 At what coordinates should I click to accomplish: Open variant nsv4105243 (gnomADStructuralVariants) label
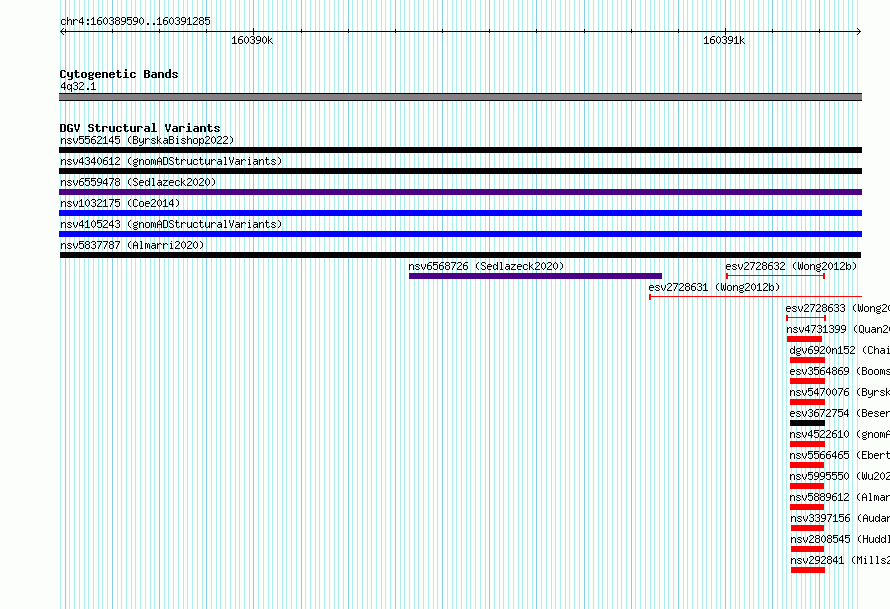171,224
